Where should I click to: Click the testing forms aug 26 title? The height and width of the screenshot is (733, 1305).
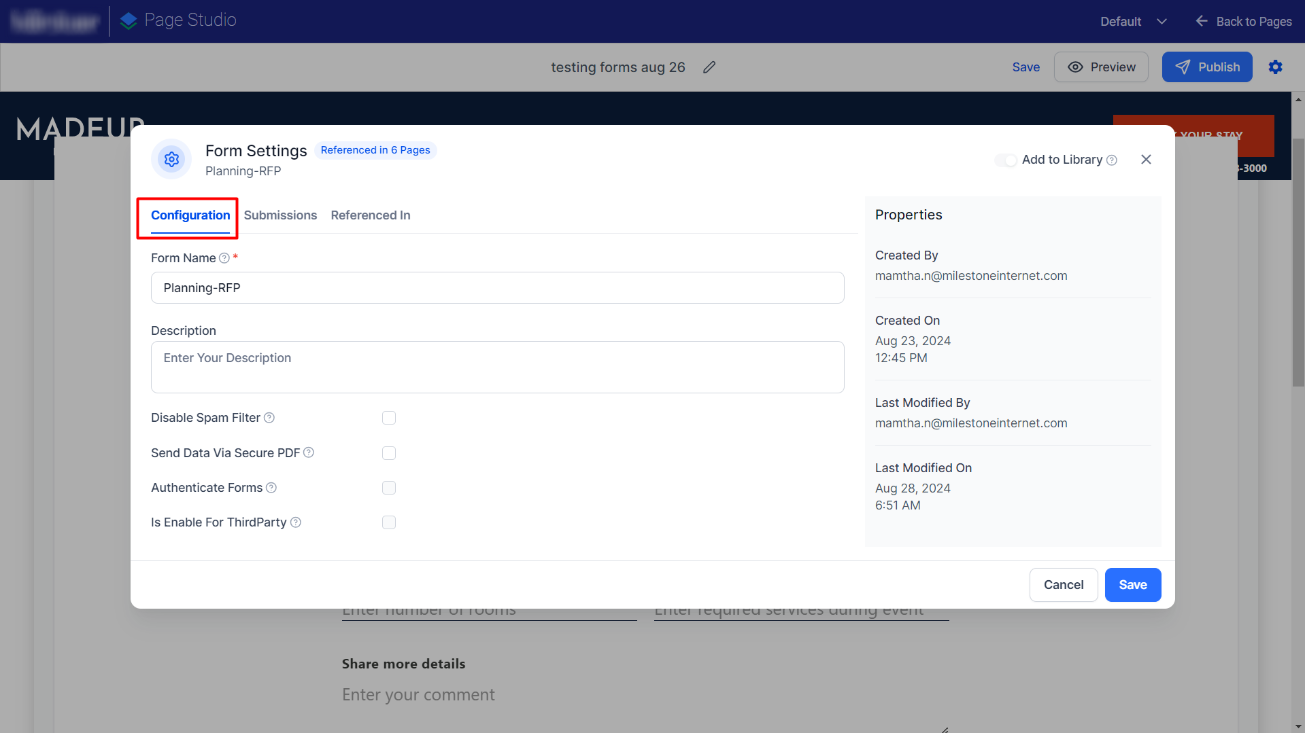(x=618, y=67)
